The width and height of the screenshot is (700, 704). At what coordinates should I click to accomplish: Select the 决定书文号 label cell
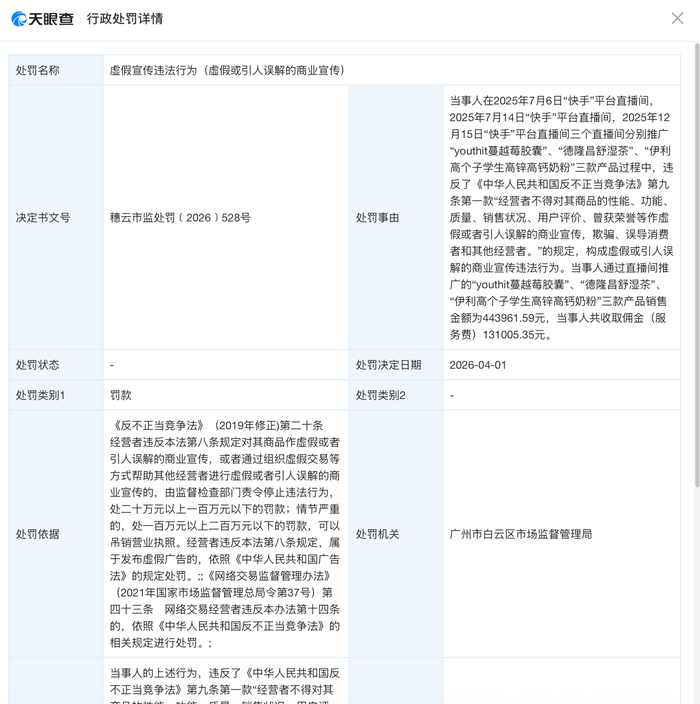coord(43,217)
